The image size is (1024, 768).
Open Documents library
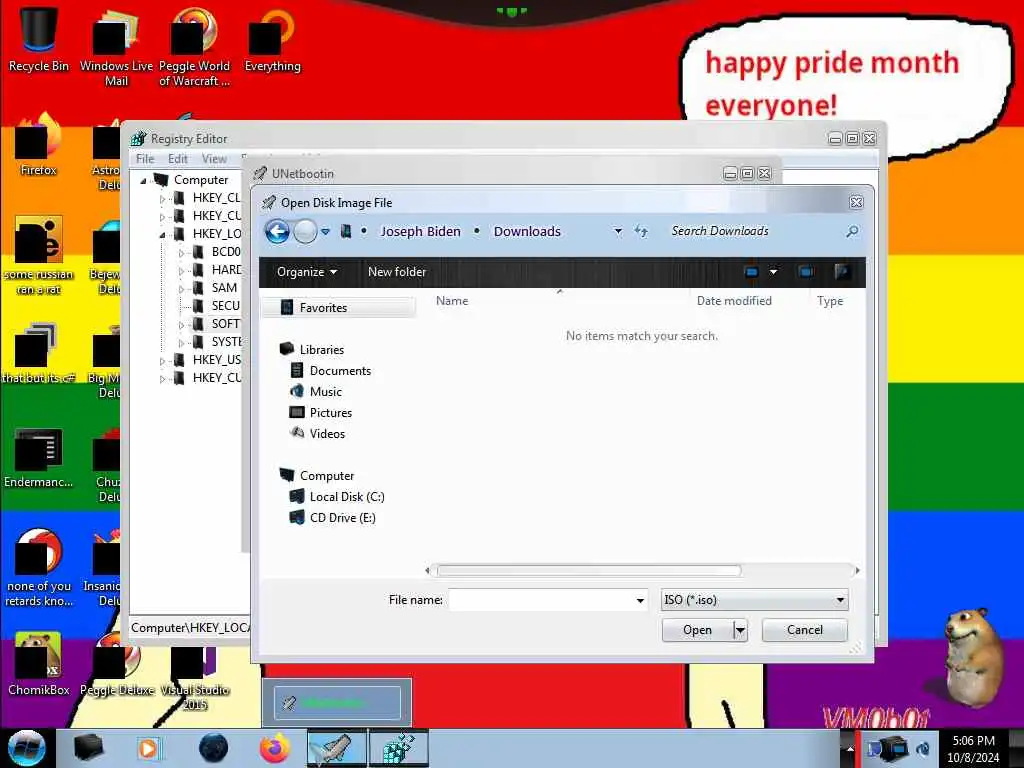click(340, 370)
